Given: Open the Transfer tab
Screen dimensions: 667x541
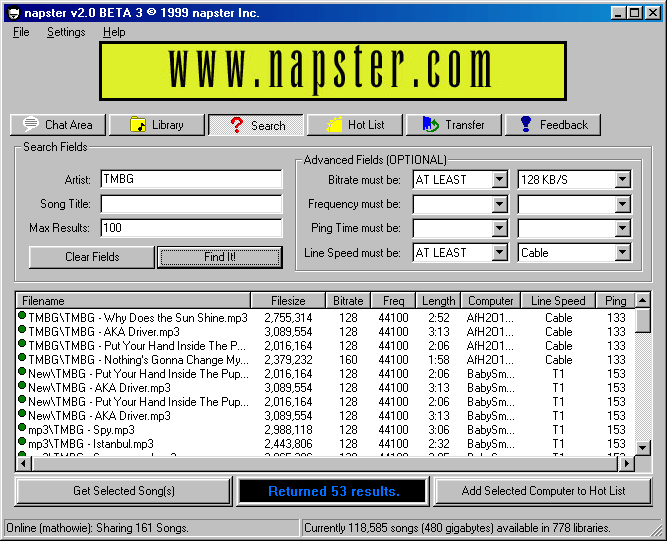Looking at the screenshot, I should (454, 125).
